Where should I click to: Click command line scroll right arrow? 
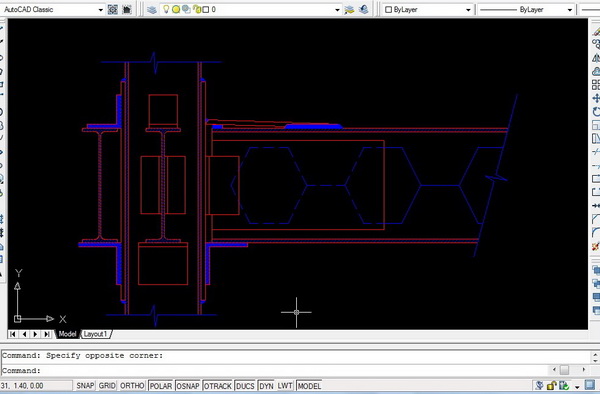[584, 370]
